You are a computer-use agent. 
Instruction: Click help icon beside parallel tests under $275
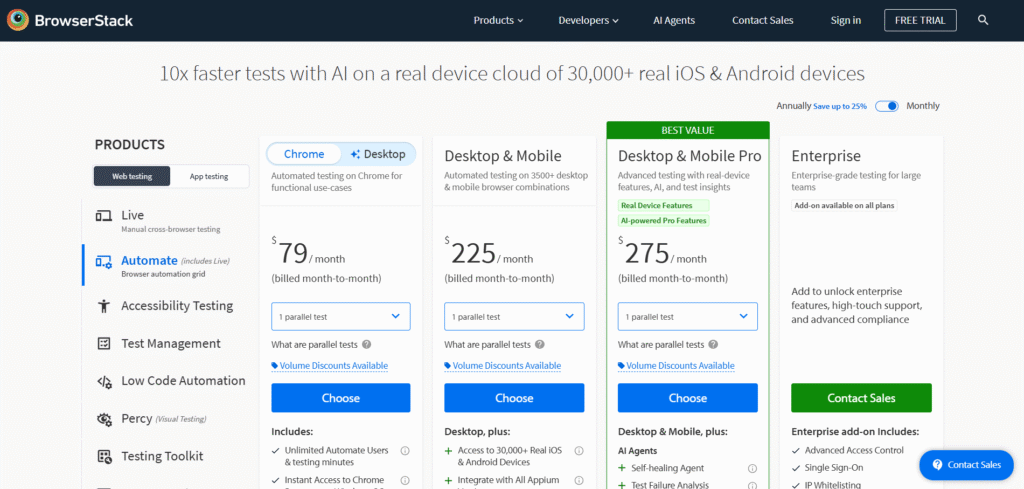click(713, 345)
